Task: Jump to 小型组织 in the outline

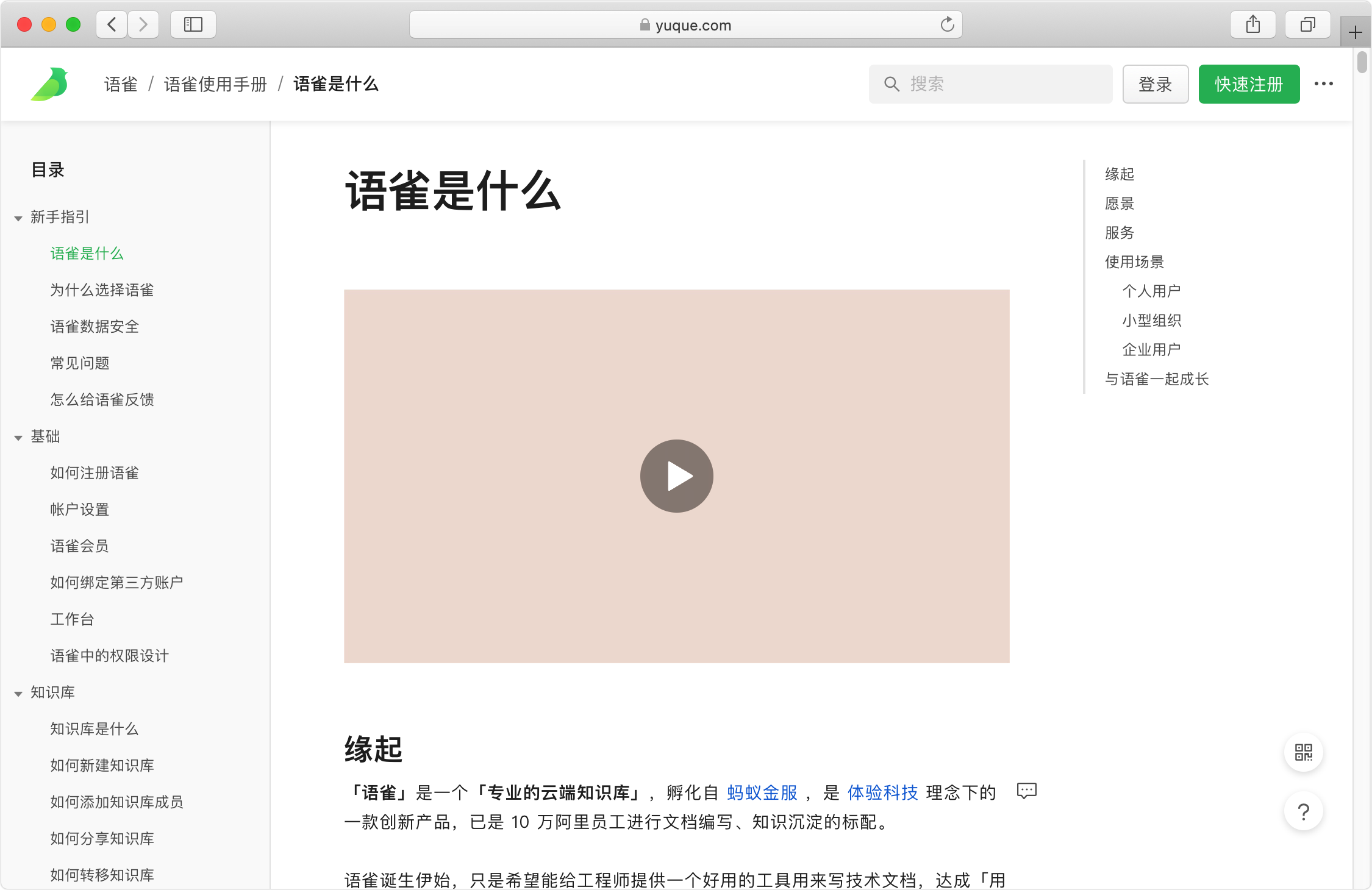Action: (x=1151, y=321)
